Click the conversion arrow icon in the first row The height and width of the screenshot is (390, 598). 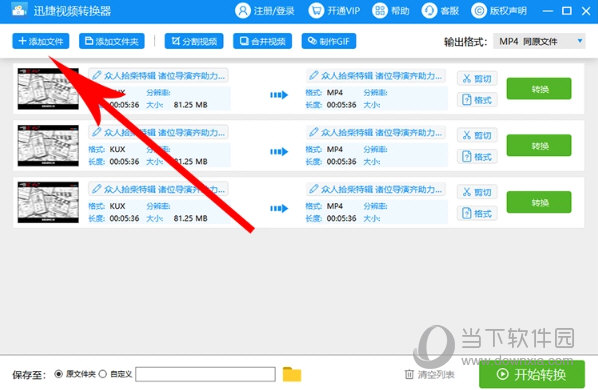(x=279, y=95)
